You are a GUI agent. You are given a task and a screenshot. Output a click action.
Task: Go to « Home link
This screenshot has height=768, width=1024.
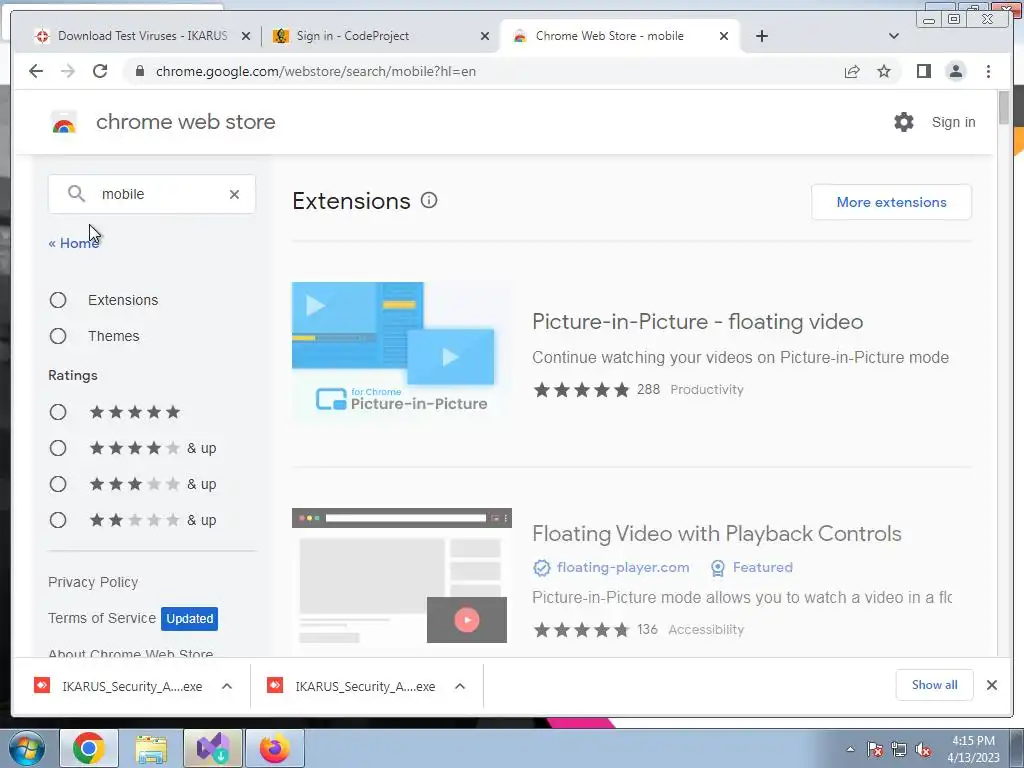74,243
